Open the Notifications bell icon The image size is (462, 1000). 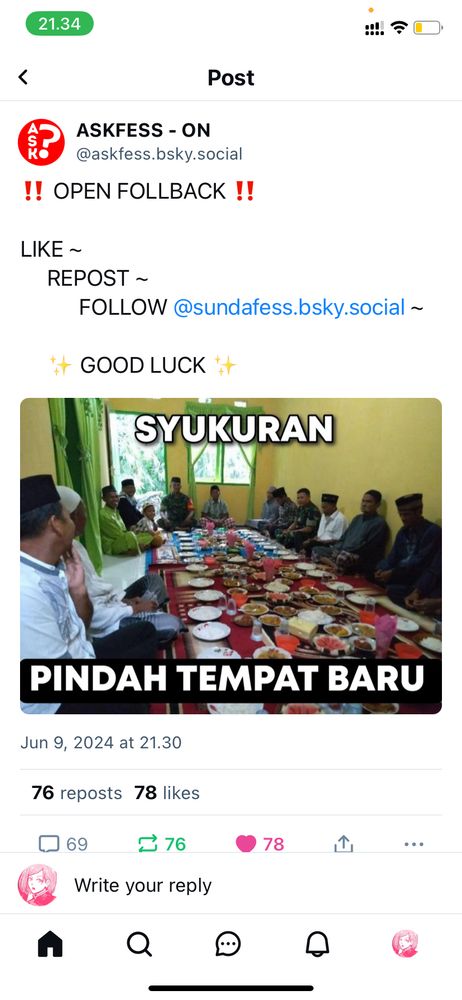317,944
